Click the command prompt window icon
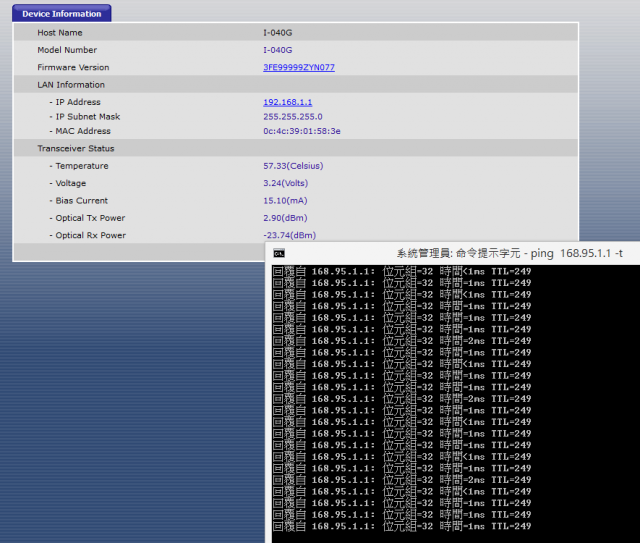The width and height of the screenshot is (640, 543). pos(279,254)
